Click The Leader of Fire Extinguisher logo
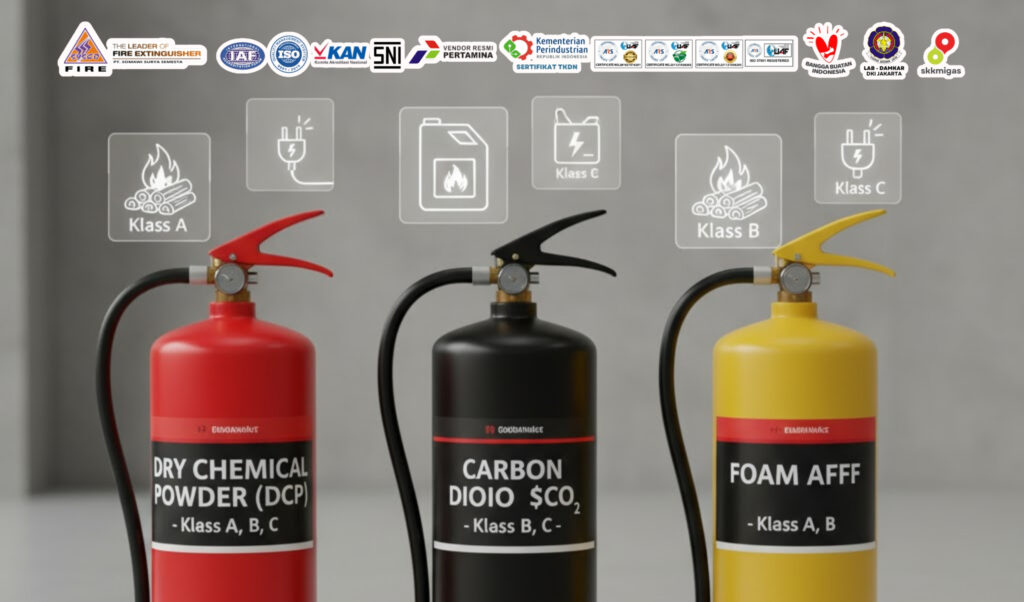1024x602 pixels. coord(132,51)
